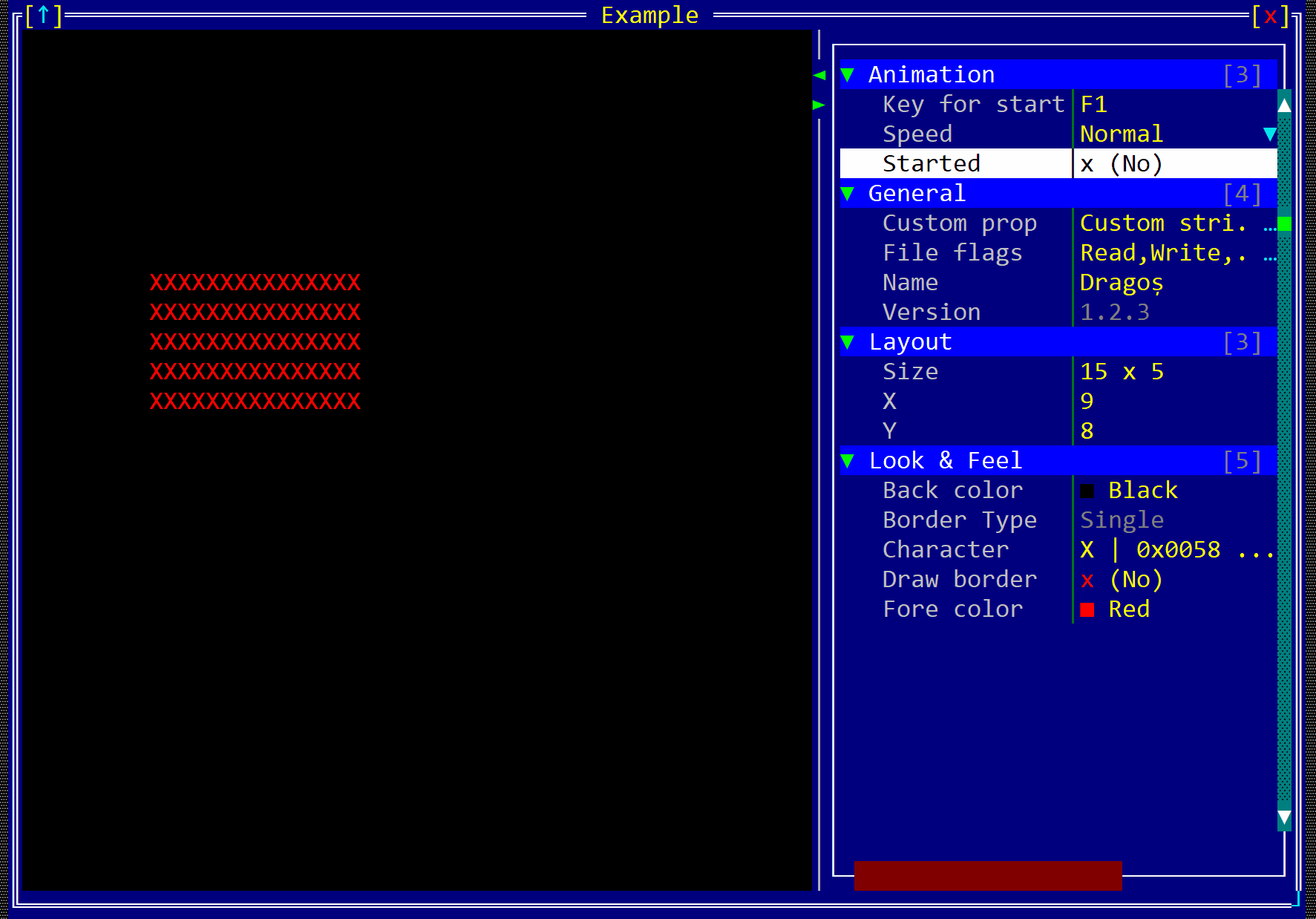Click the scrollbar up arrow
1316x919 pixels.
coord(1284,105)
